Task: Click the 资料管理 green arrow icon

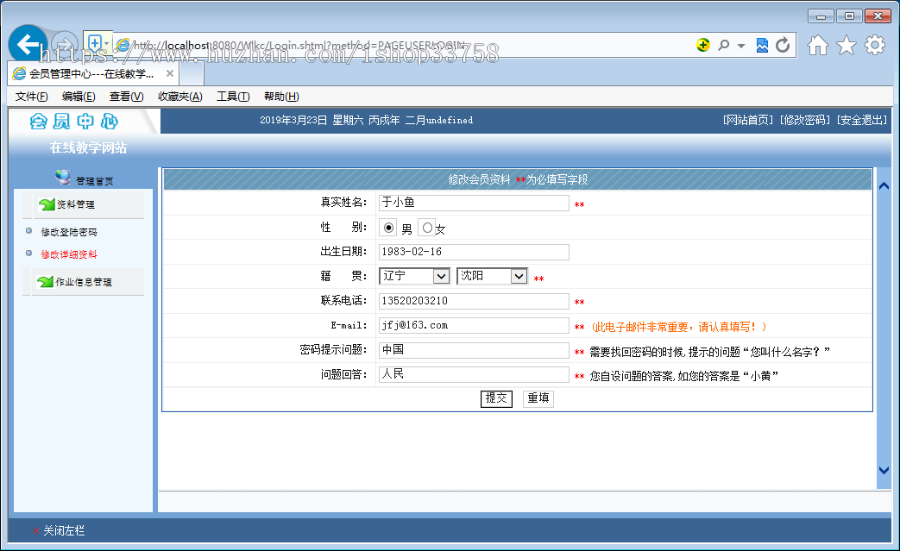Action: [x=46, y=204]
